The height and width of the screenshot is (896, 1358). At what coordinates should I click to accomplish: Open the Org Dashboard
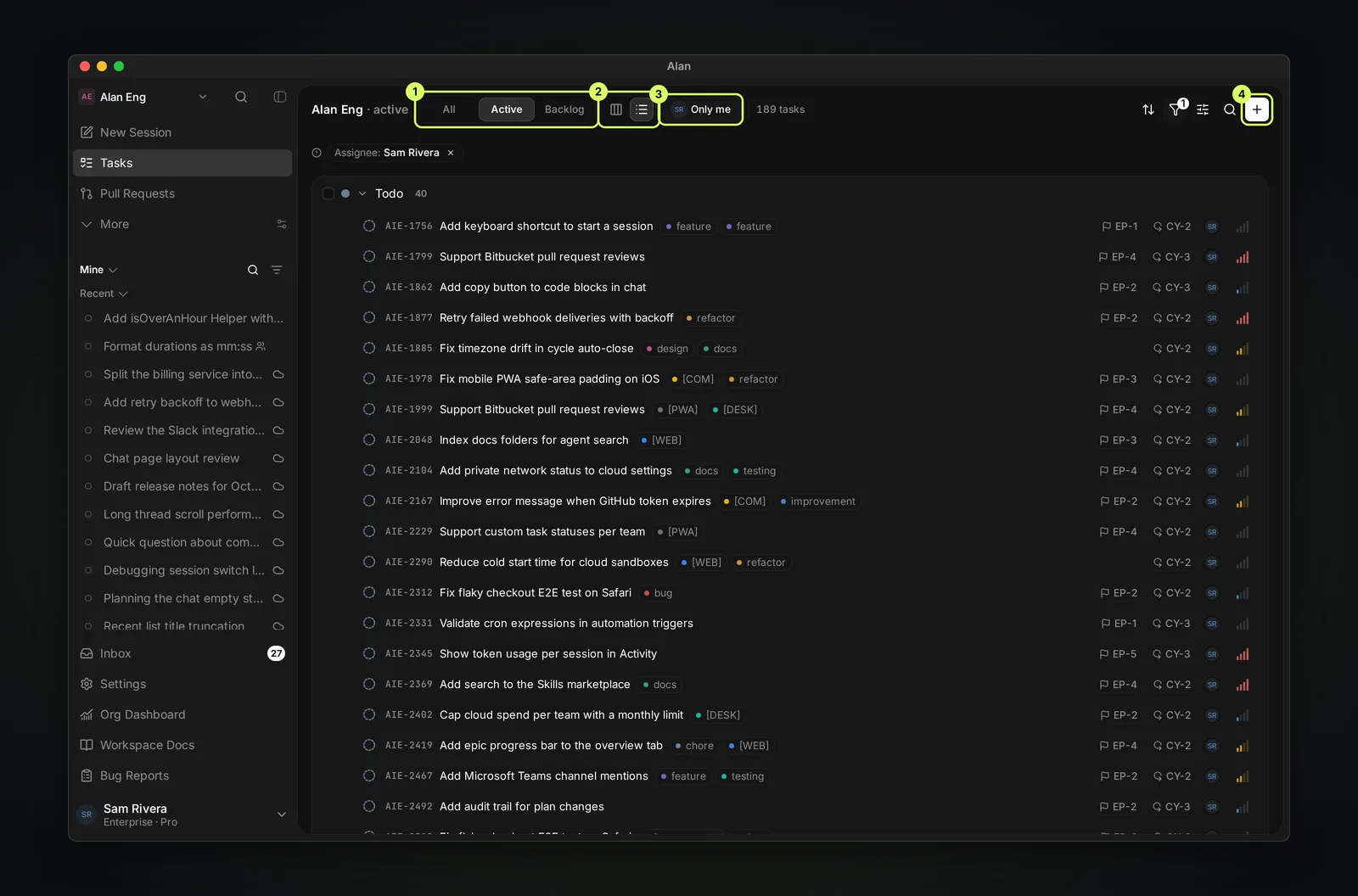(x=182, y=714)
